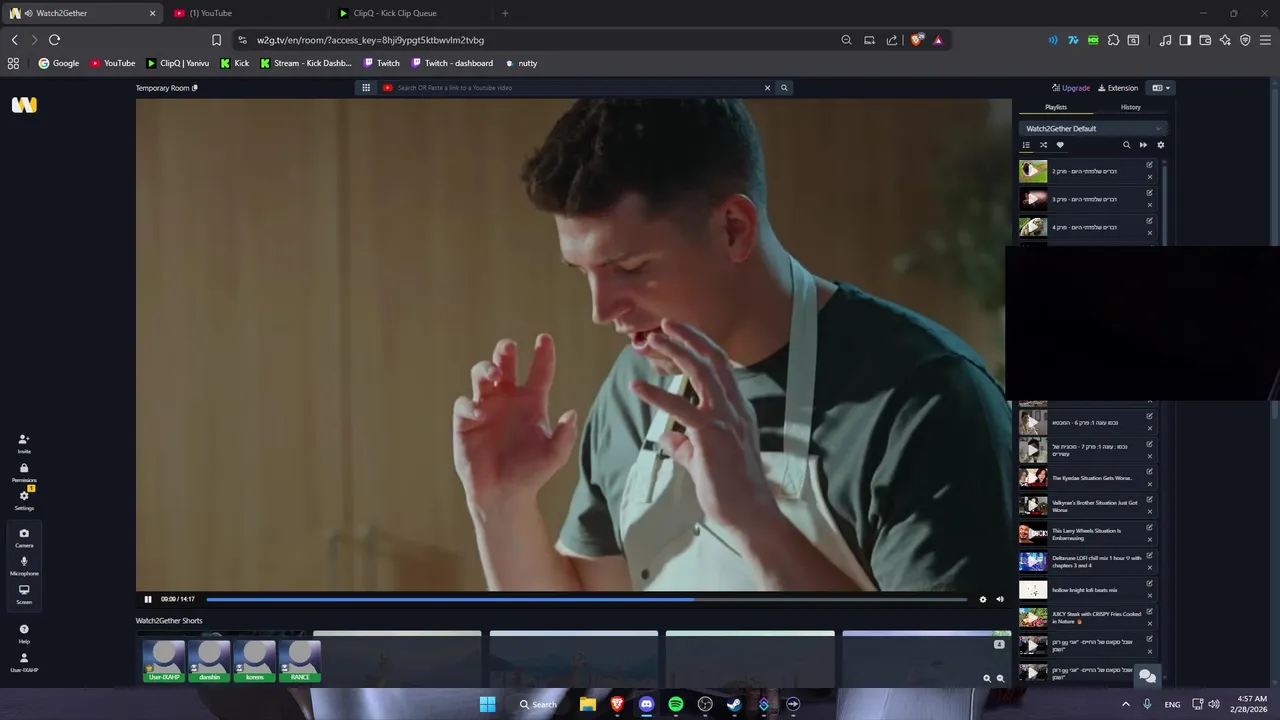The image size is (1280, 720).
Task: Play 'The Kyedae Situation Gets Worse' item
Action: pyautogui.click(x=1033, y=478)
